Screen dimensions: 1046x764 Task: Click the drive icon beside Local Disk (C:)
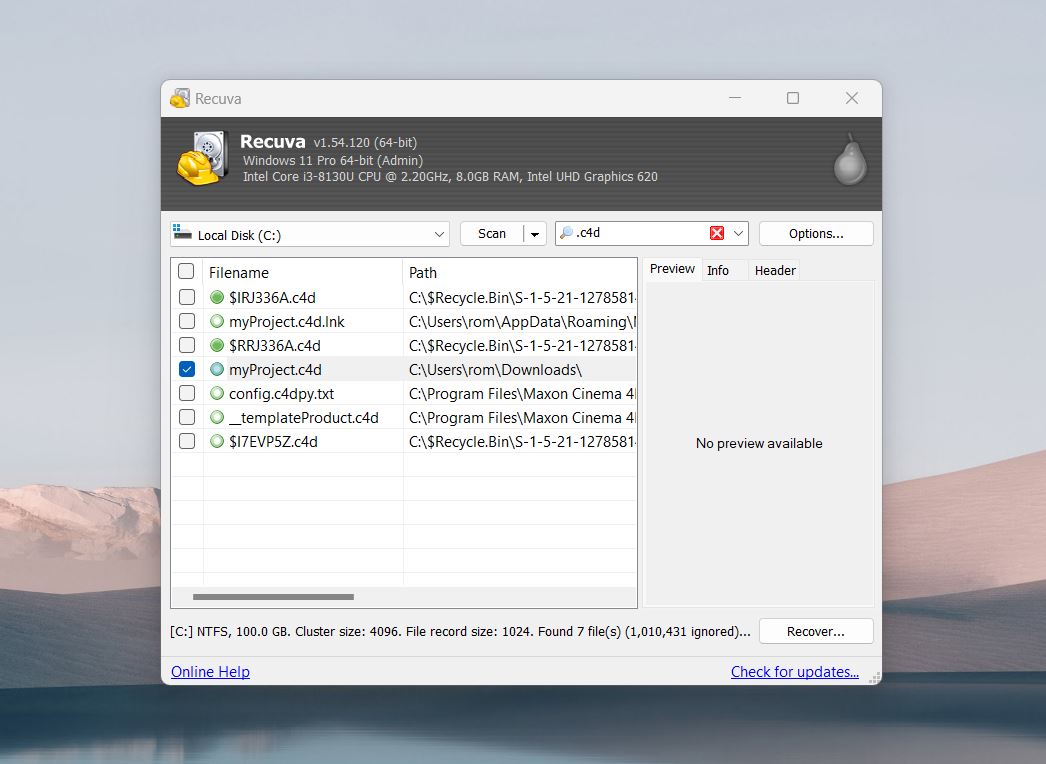pos(182,232)
